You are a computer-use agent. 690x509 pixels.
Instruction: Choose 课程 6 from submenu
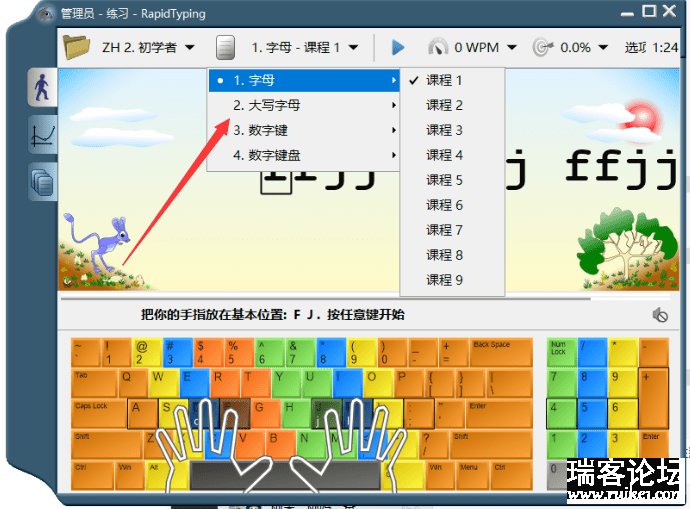coord(452,205)
